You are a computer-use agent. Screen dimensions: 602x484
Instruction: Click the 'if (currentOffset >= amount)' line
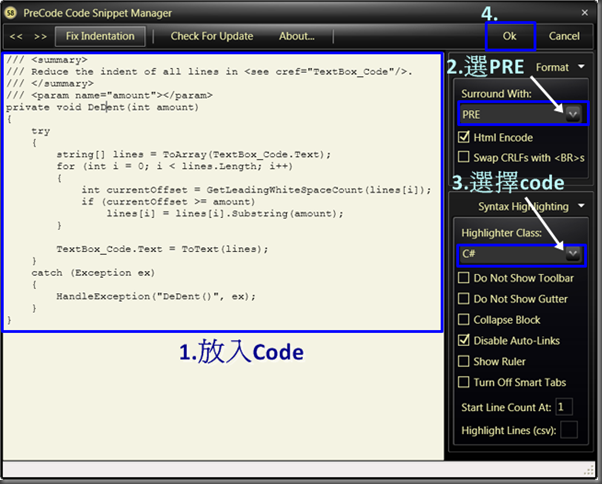click(168, 202)
